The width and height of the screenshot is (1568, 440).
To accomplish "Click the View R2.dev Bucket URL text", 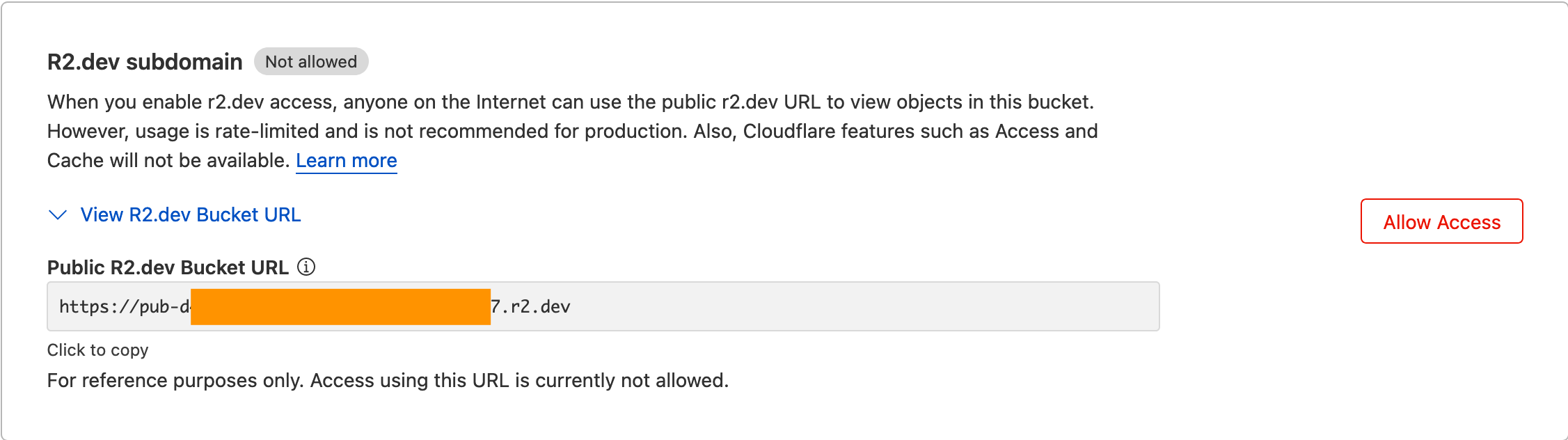I will click(191, 215).
